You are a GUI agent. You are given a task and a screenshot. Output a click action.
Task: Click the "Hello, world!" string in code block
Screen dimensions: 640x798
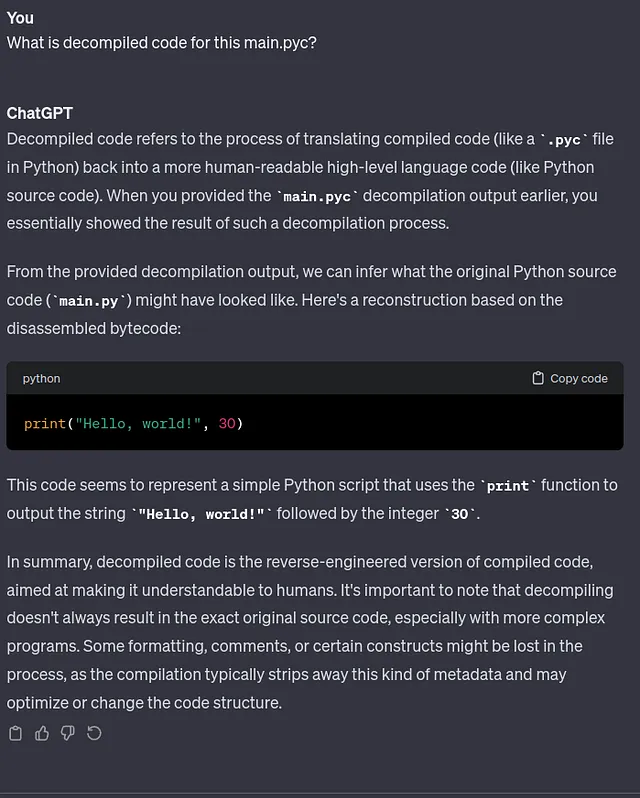click(138, 423)
